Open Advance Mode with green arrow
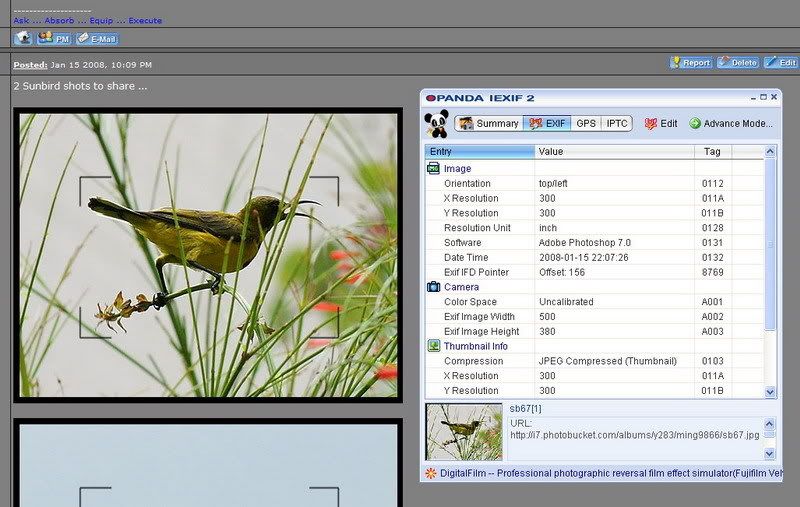Image resolution: width=800 pixels, height=507 pixels. [731, 123]
